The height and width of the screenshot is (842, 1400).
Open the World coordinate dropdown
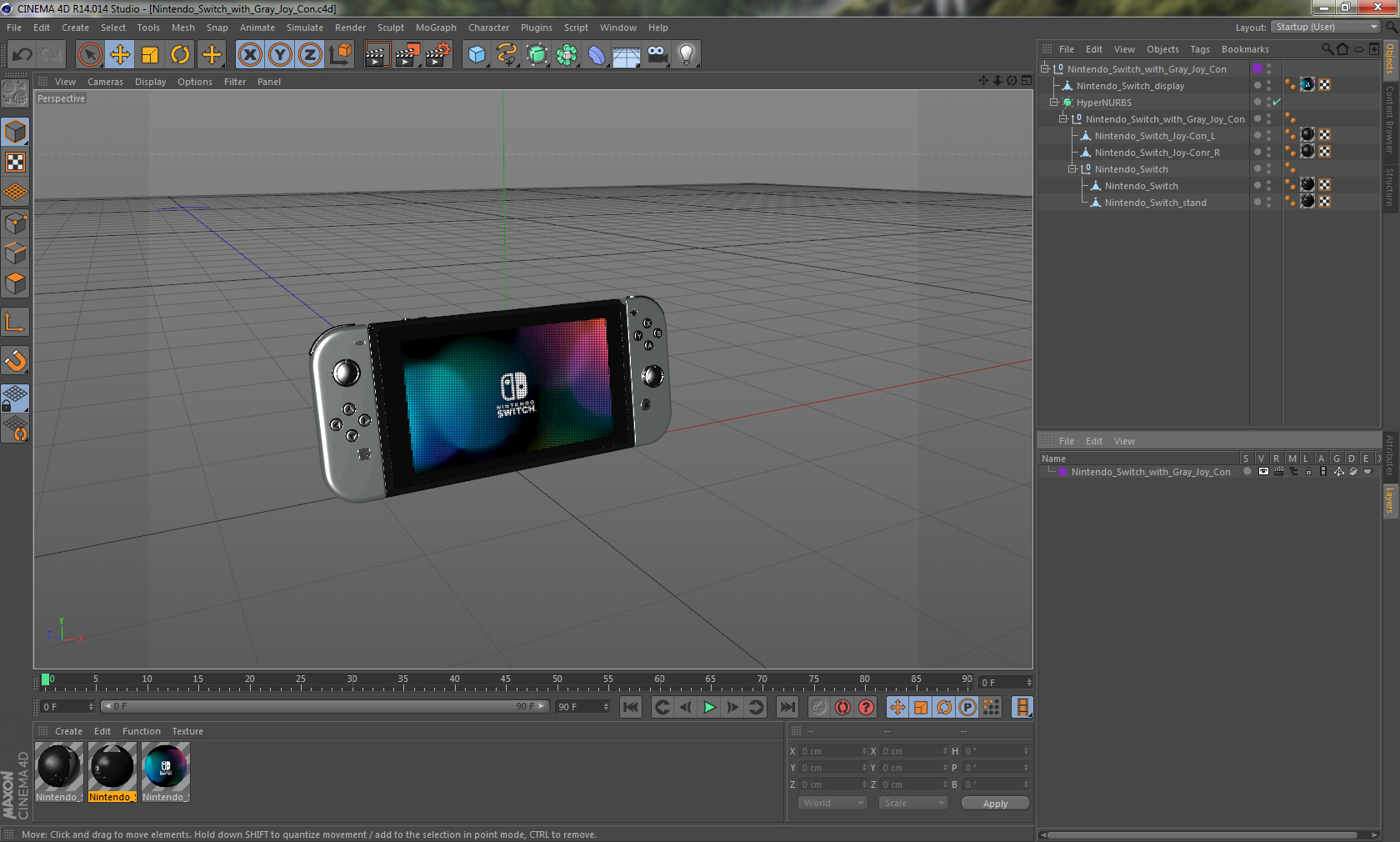coord(832,803)
